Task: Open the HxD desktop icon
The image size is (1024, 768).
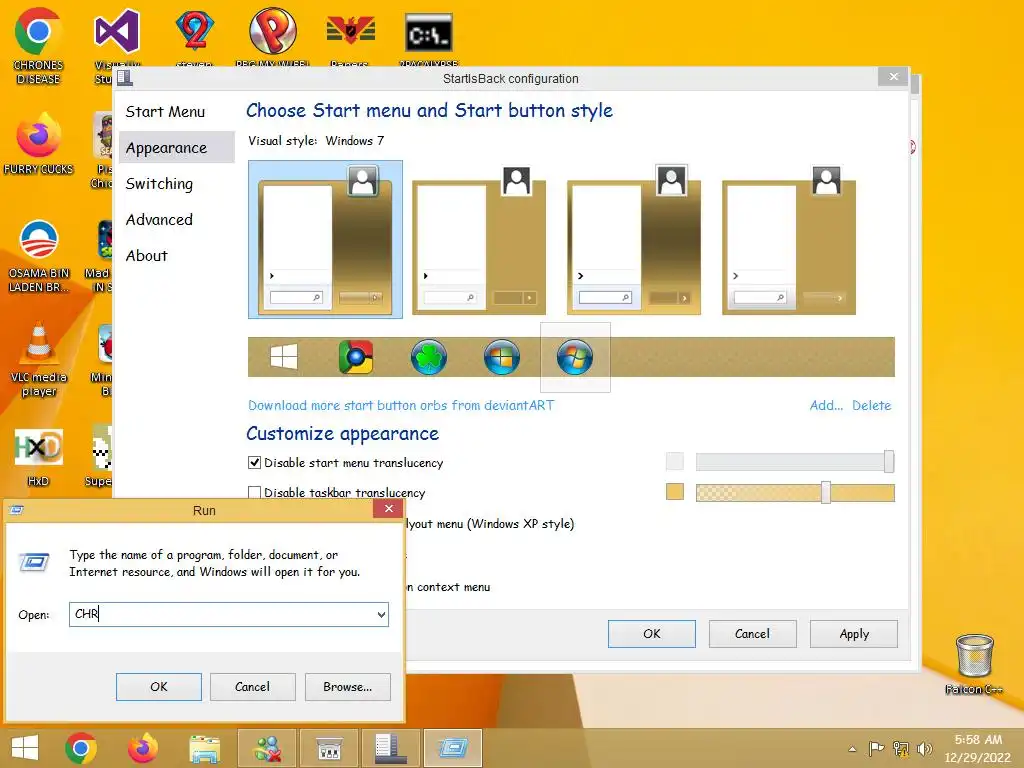Action: coord(39,457)
